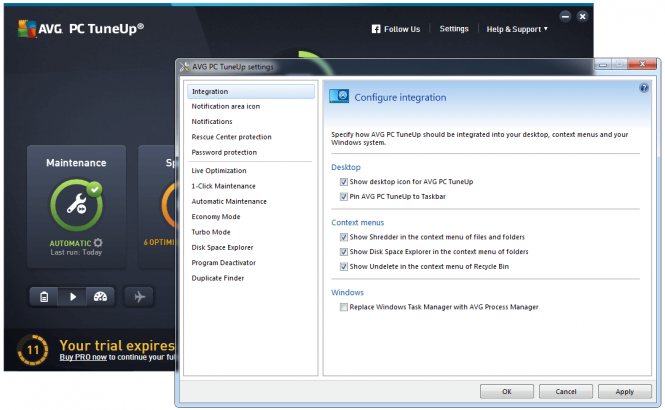This screenshot has height=410, width=665.
Task: Click the Desktop section heading
Action: click(x=346, y=167)
